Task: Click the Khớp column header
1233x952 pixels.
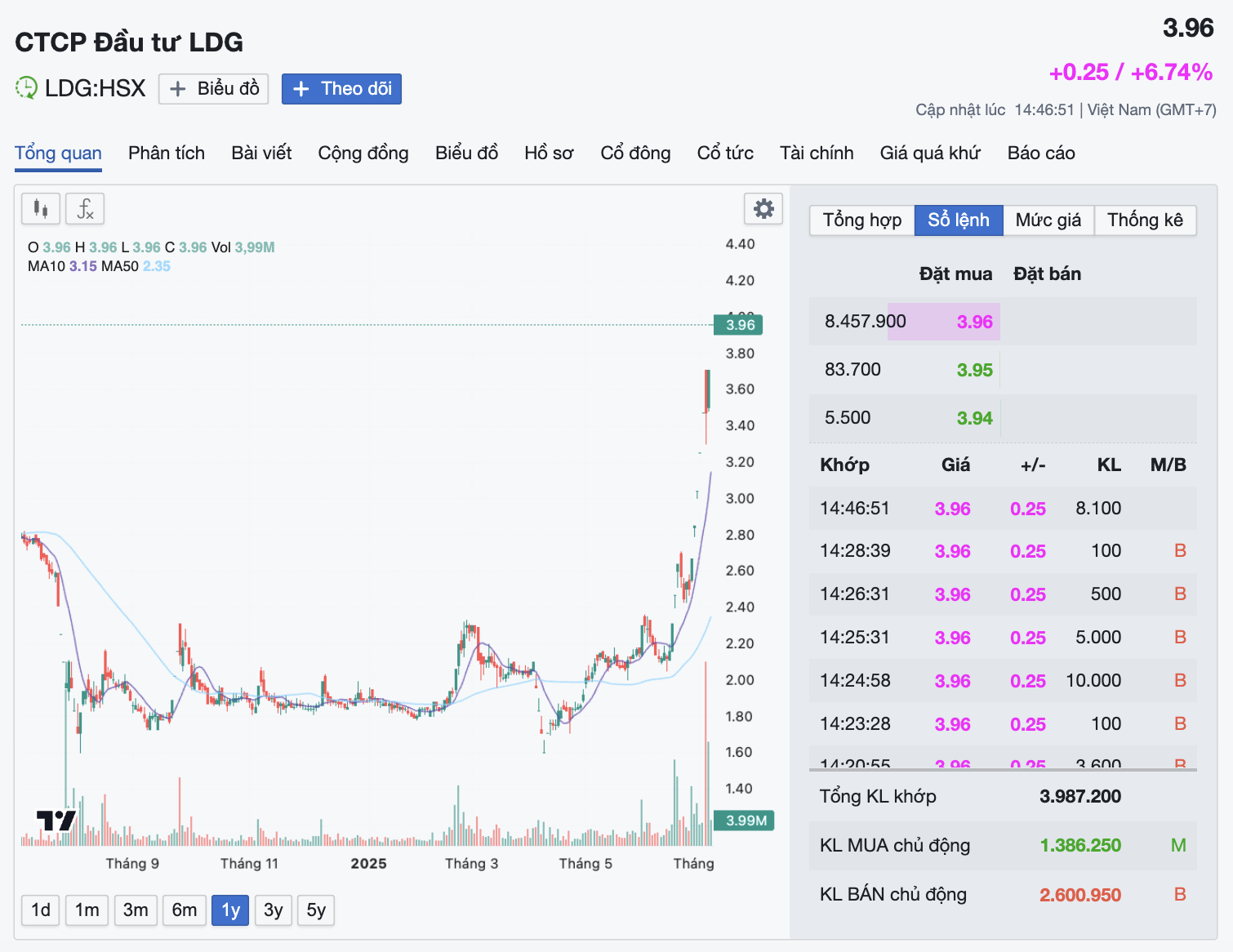Action: pos(844,465)
